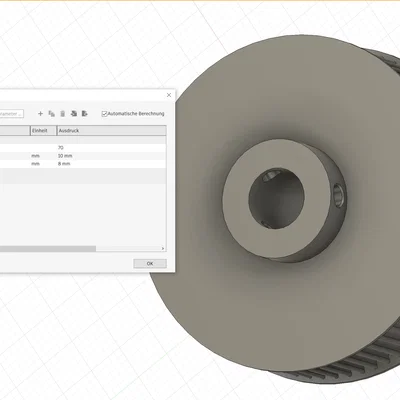Click the set screw hole on the hub's side
This screenshot has height=400, width=400.
339,195
